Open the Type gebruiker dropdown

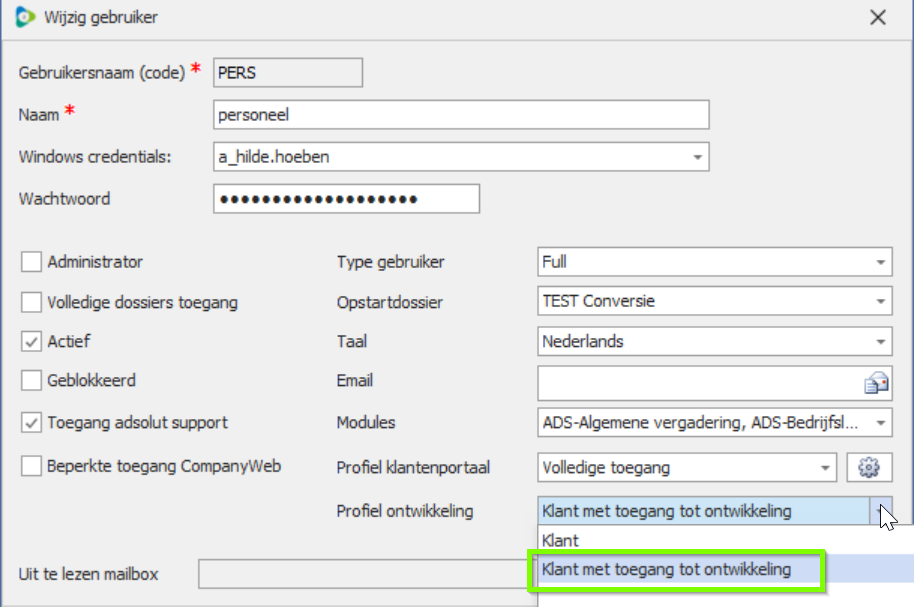click(880, 263)
